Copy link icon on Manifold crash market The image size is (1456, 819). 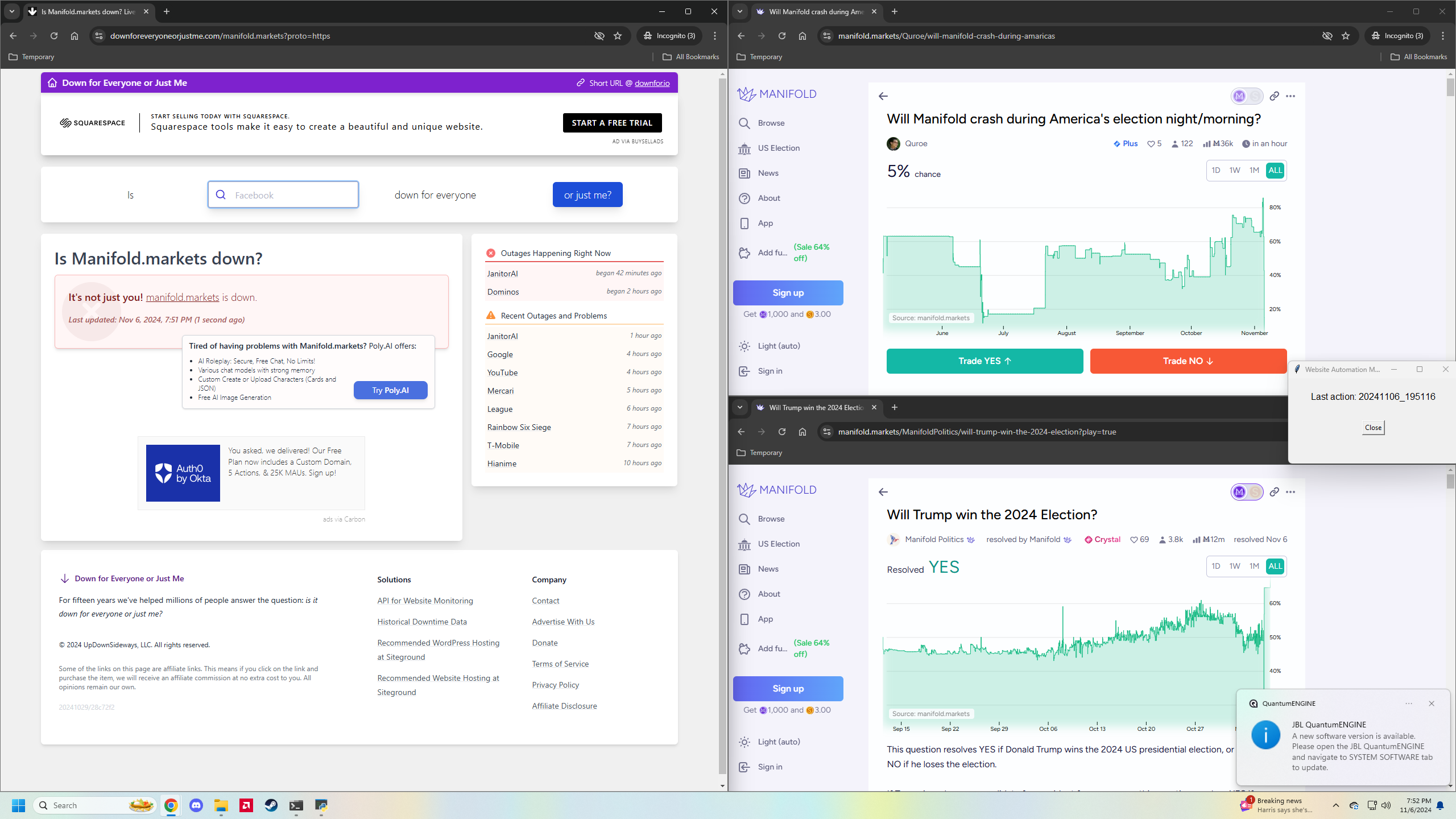(x=1274, y=96)
